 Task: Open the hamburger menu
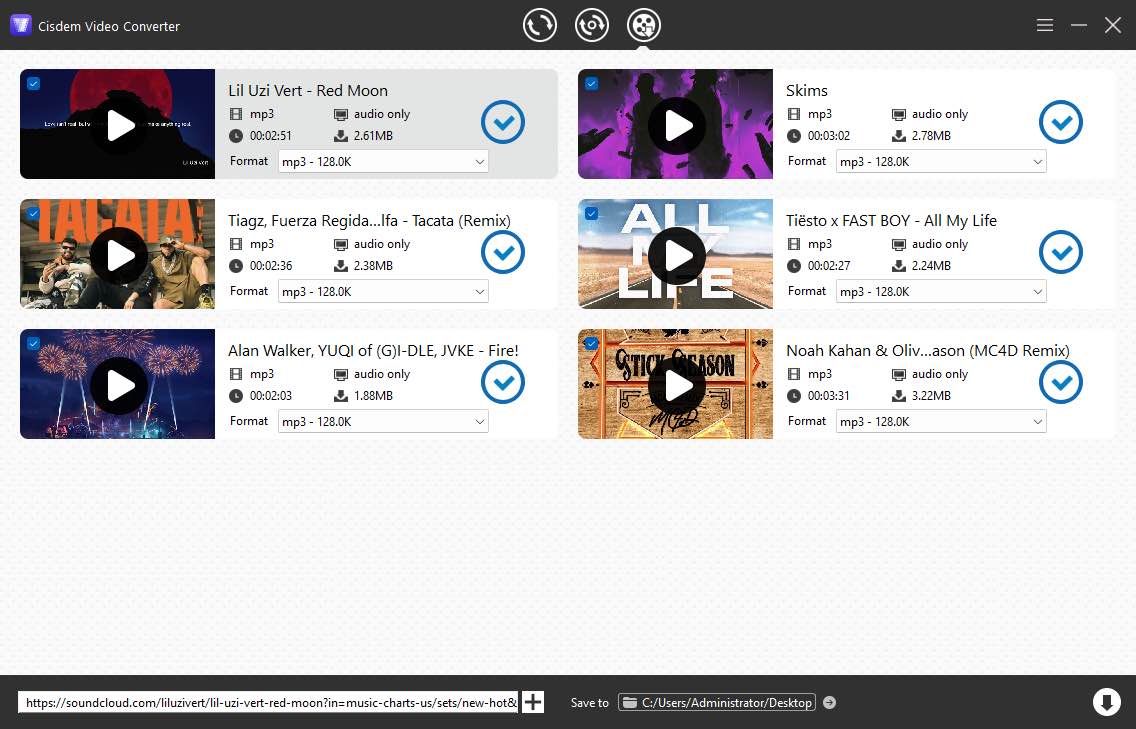[1044, 25]
